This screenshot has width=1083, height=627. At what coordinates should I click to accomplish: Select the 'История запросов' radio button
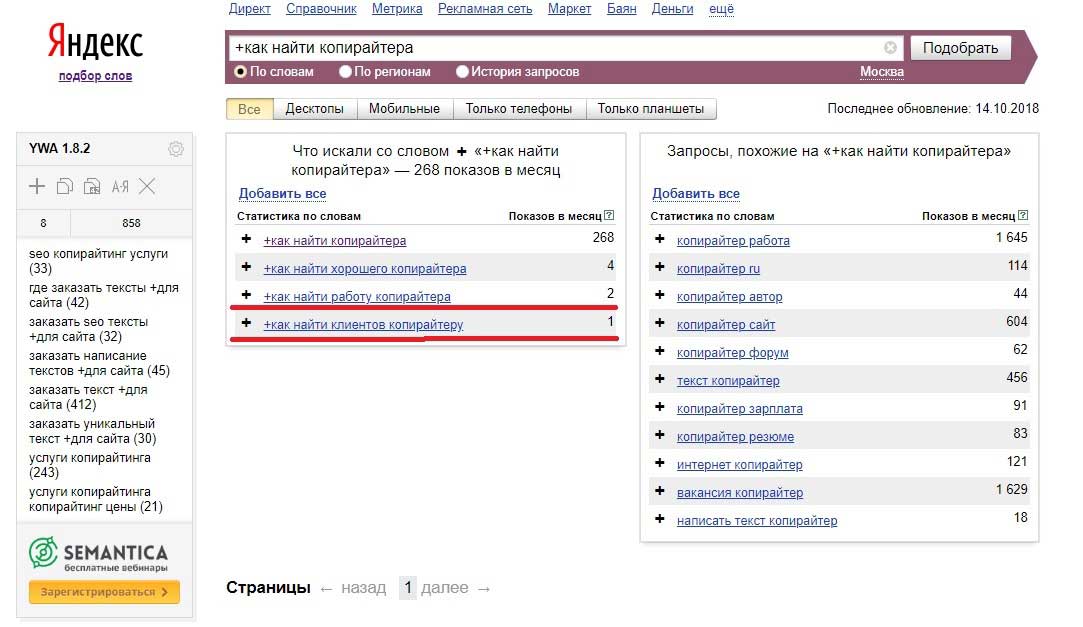click(462, 71)
